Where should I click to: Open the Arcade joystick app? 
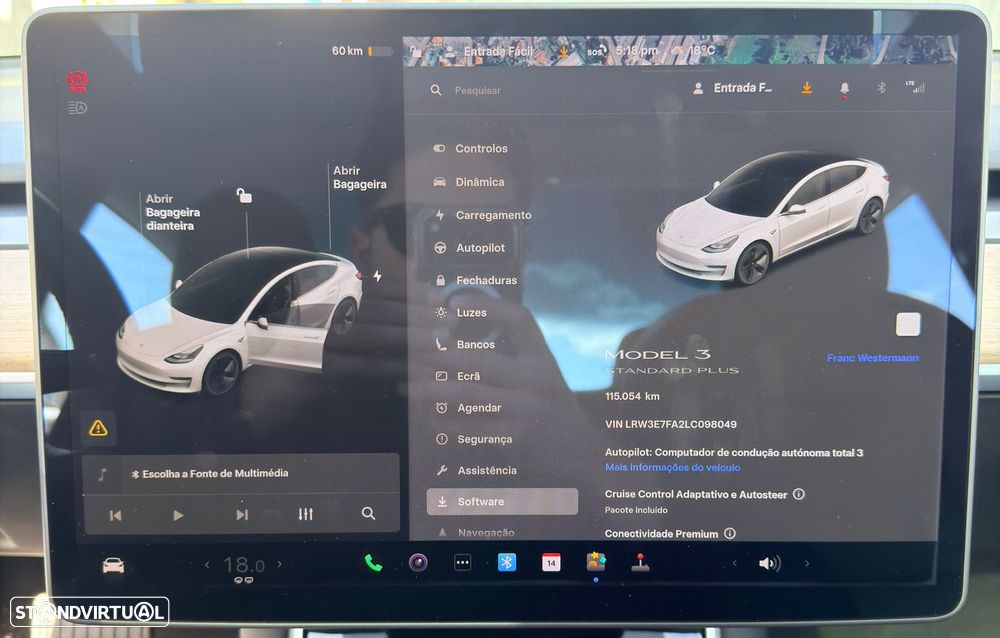click(x=640, y=562)
